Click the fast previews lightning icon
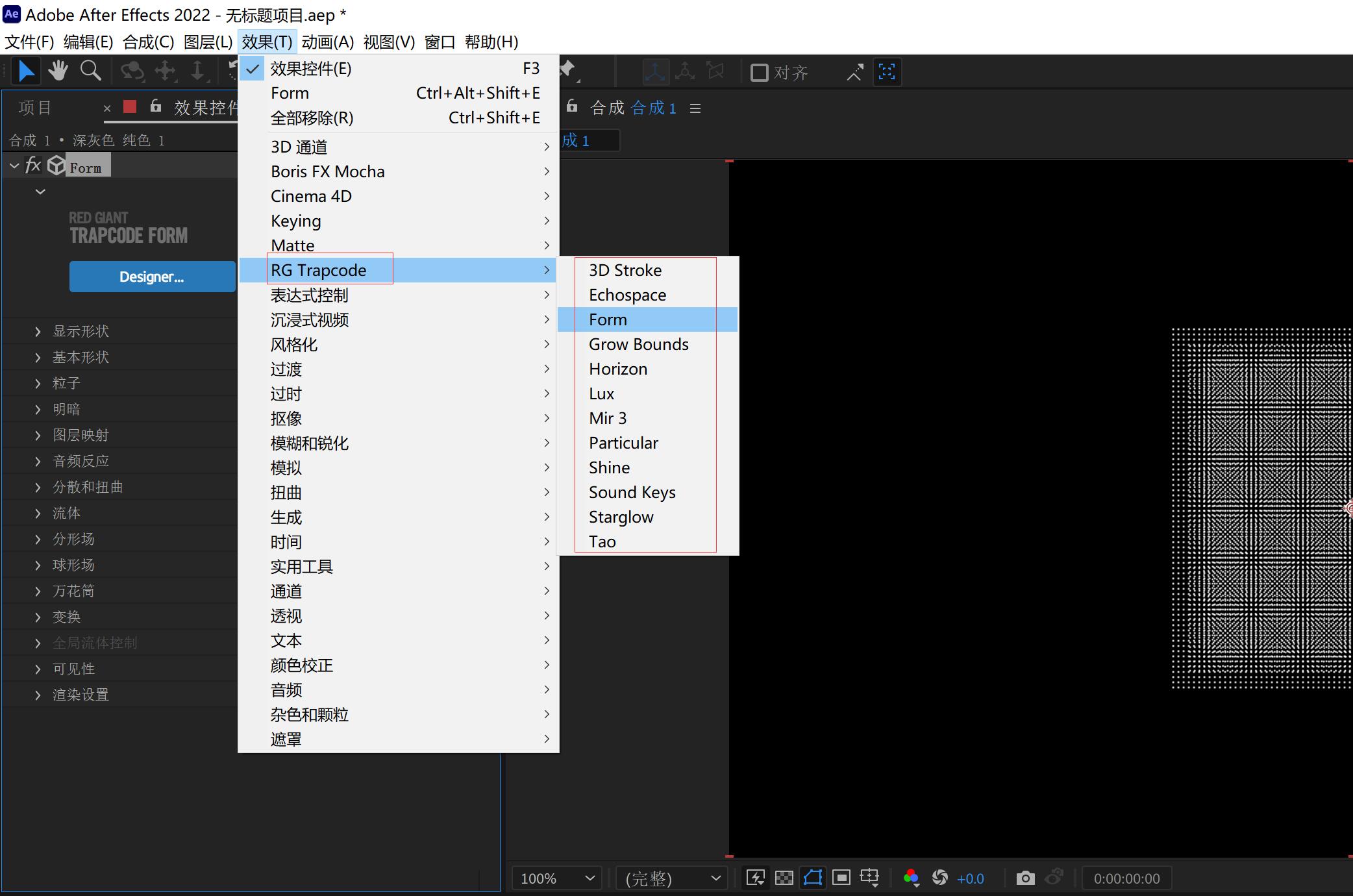Viewport: 1353px width, 896px height. tap(755, 878)
